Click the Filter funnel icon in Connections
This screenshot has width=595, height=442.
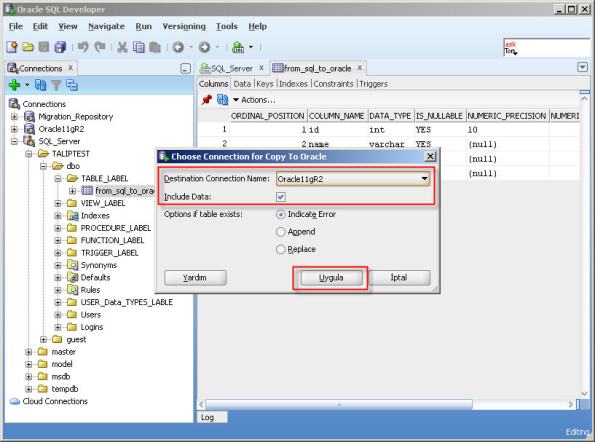pos(56,85)
